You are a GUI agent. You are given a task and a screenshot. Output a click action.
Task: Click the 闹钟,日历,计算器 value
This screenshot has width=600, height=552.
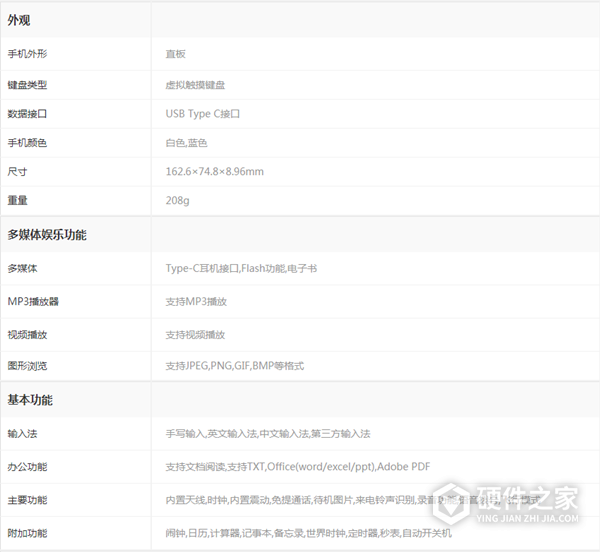coord(308,533)
